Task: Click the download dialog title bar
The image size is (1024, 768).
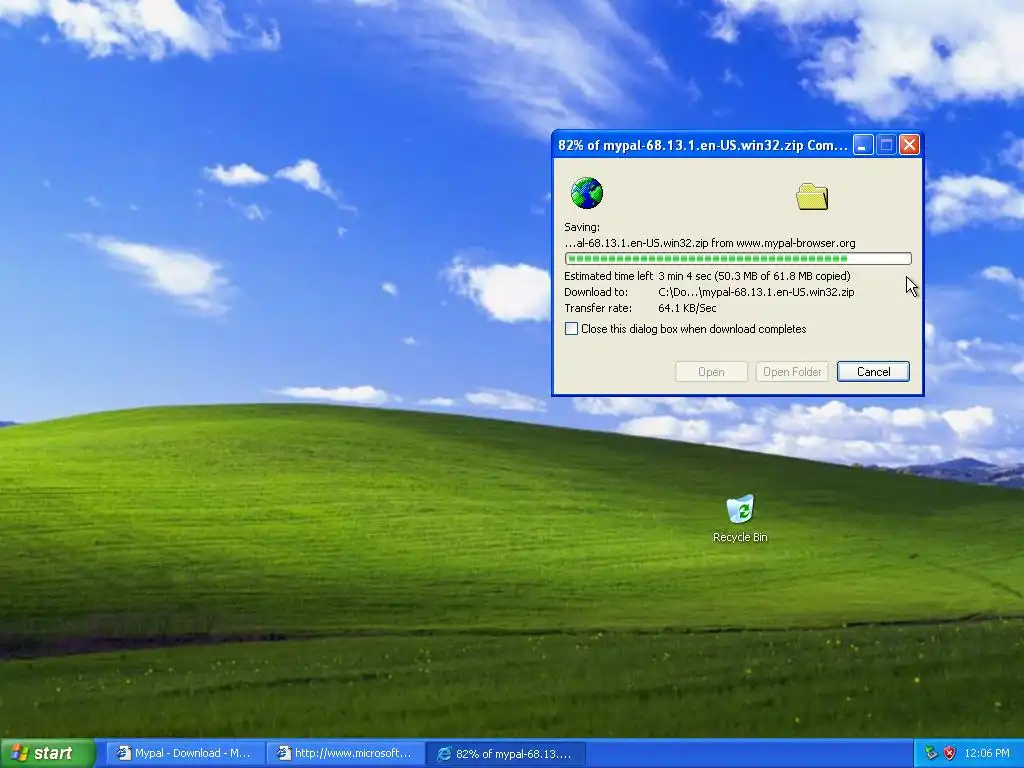Action: pyautogui.click(x=703, y=145)
